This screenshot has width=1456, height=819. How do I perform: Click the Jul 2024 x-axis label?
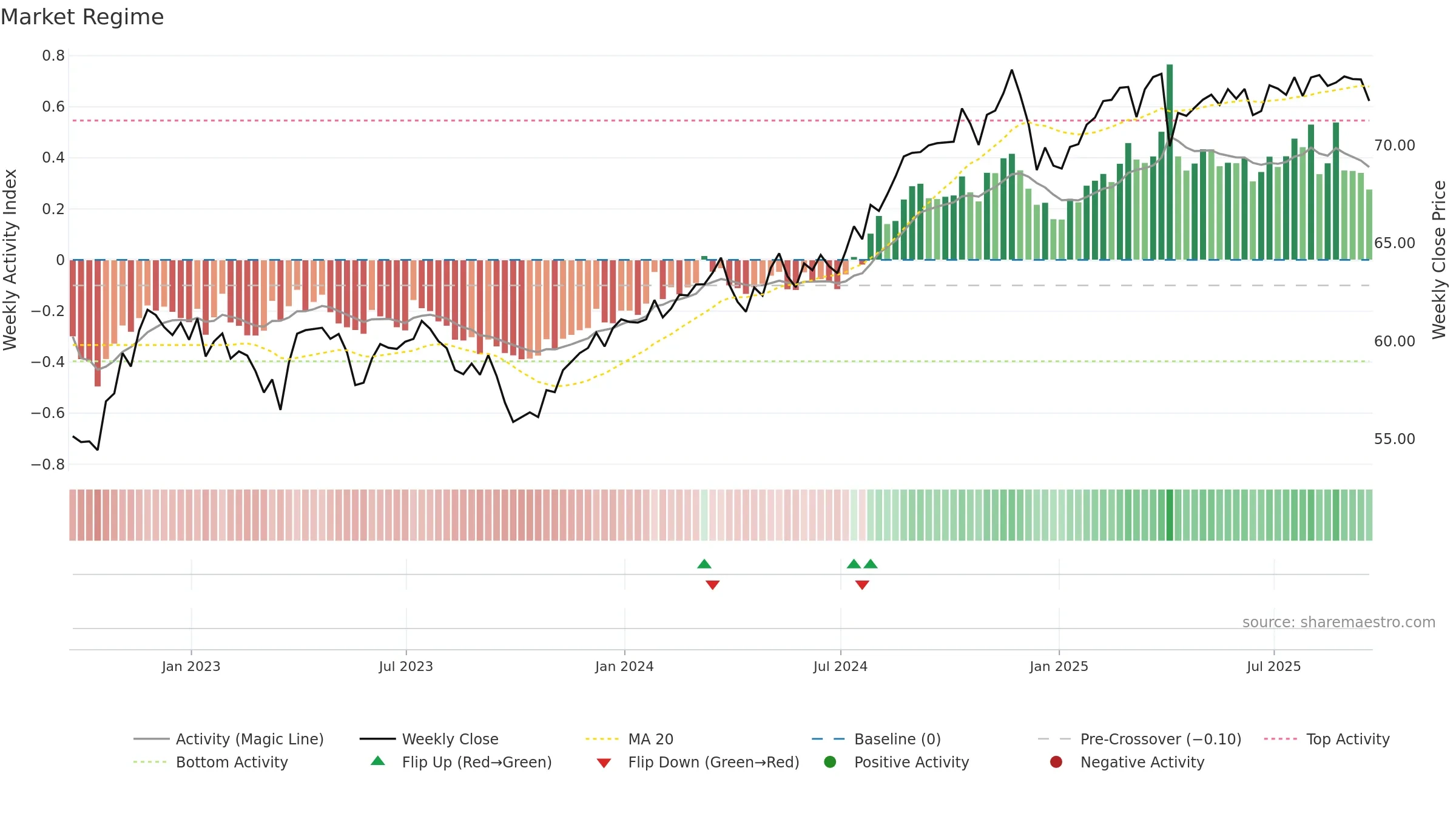[840, 666]
